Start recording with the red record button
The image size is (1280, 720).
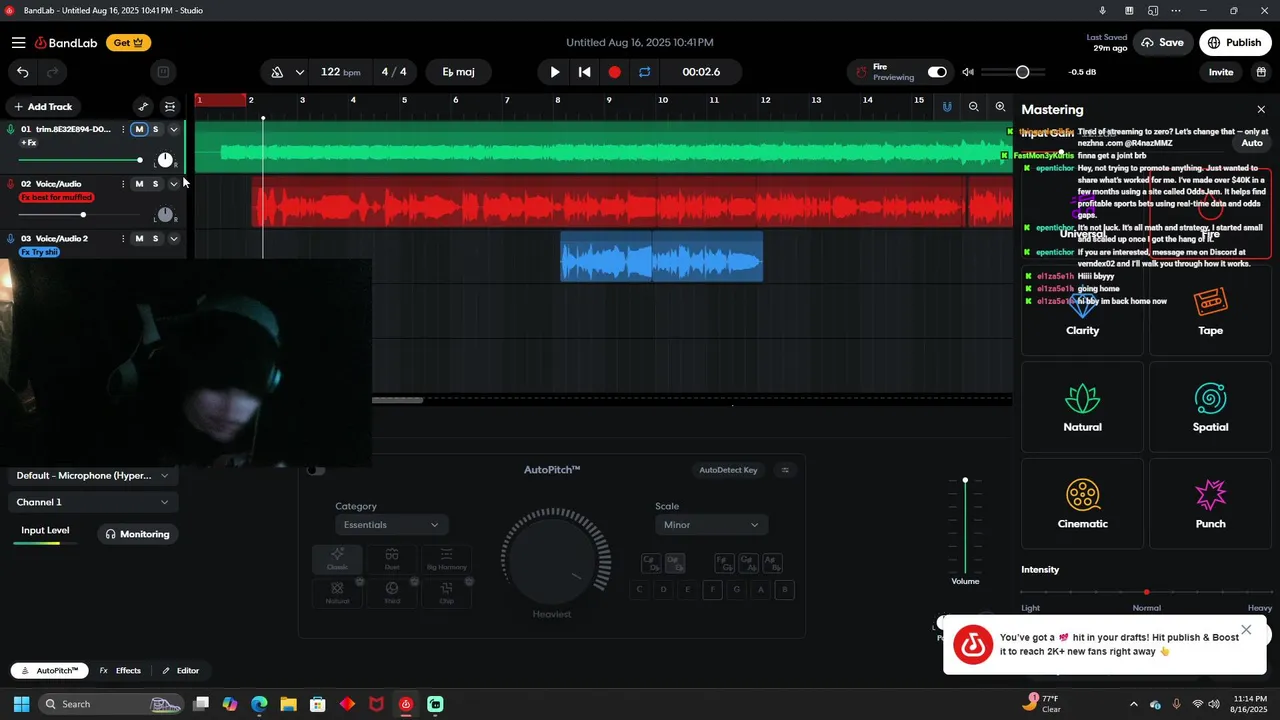615,72
